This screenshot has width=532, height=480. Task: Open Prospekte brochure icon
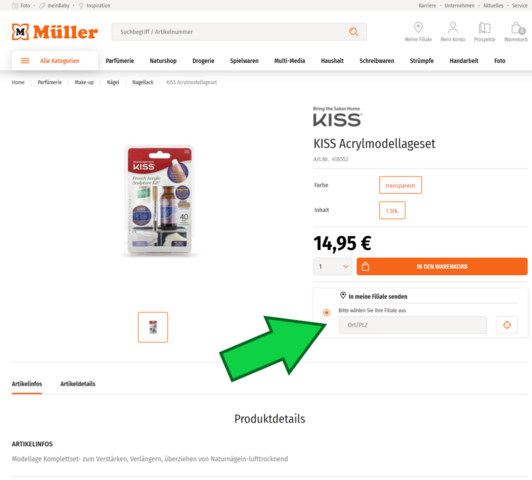click(x=484, y=28)
